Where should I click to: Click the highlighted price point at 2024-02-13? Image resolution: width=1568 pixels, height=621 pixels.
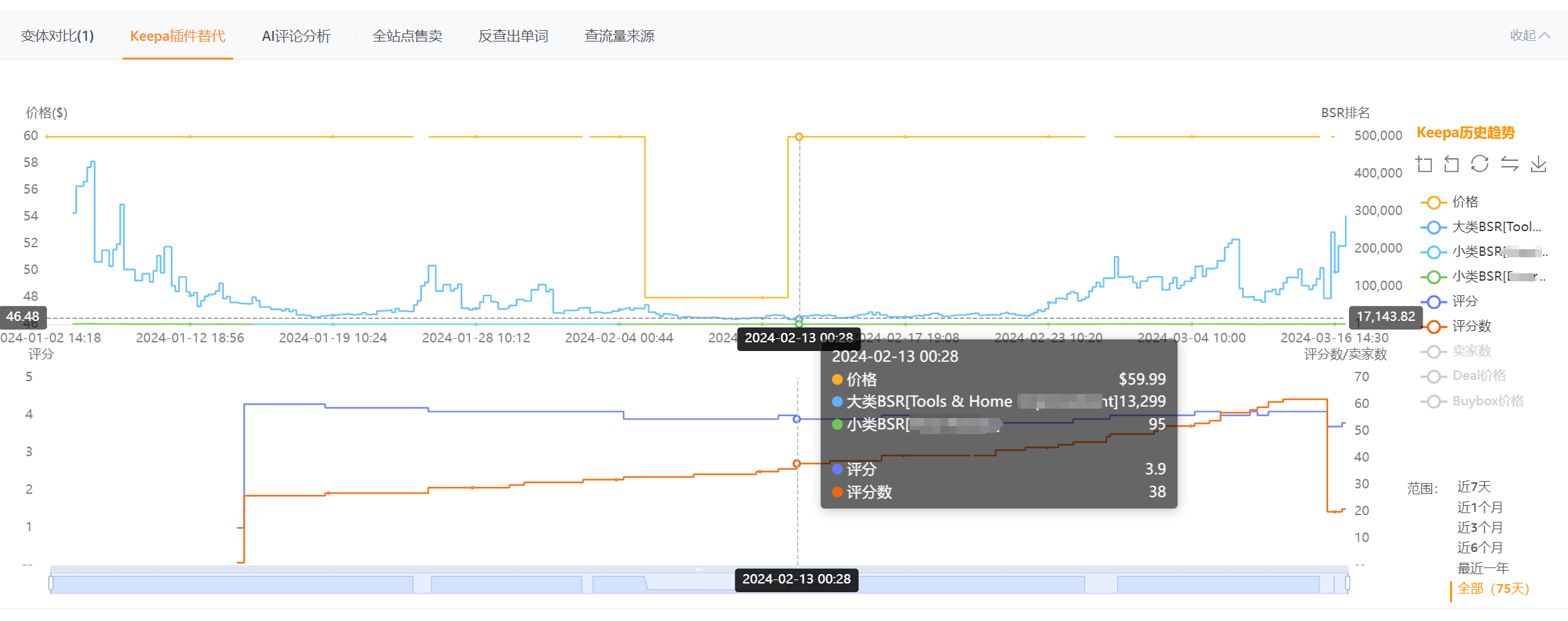pyautogui.click(x=799, y=137)
